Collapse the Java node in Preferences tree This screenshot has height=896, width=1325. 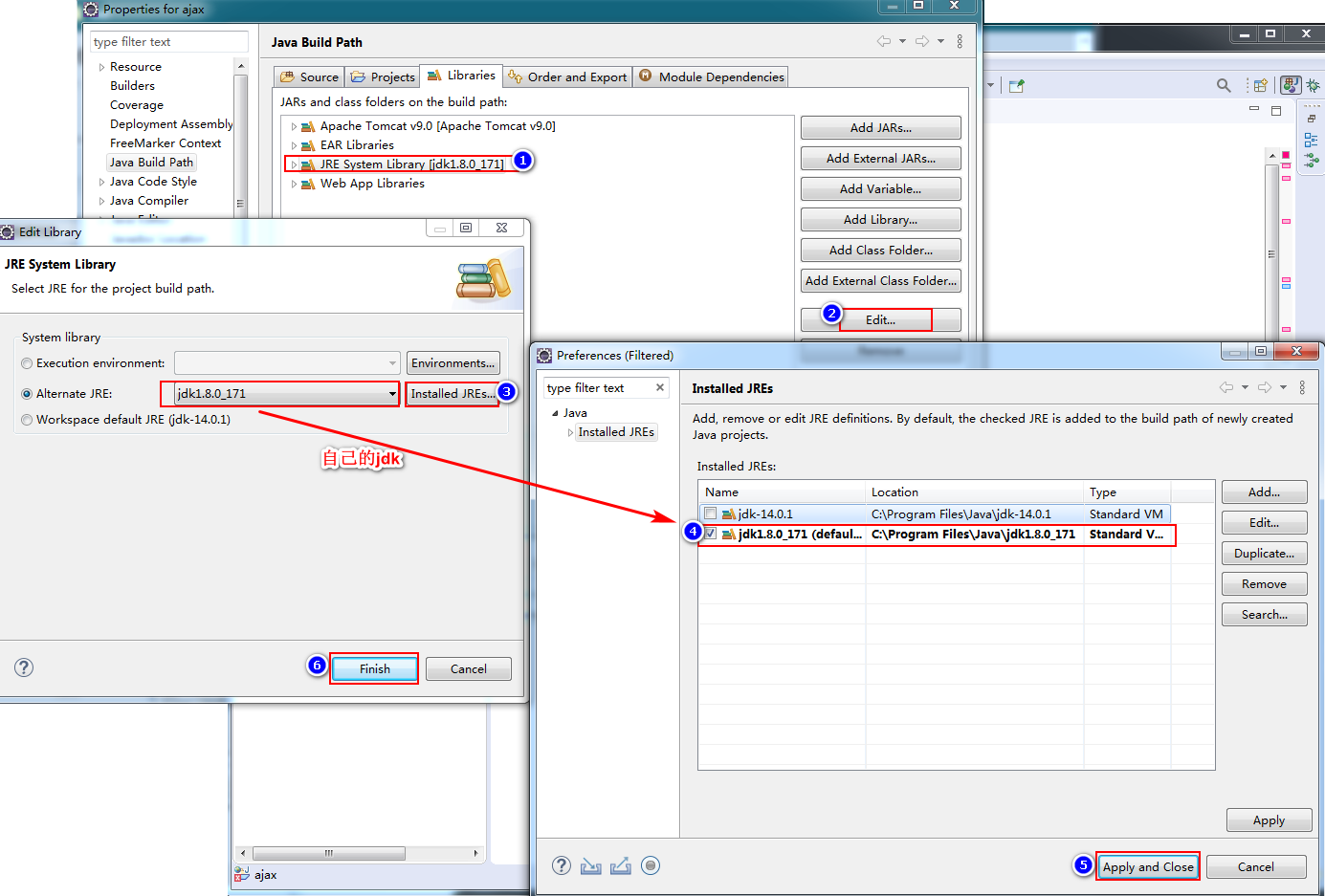555,413
